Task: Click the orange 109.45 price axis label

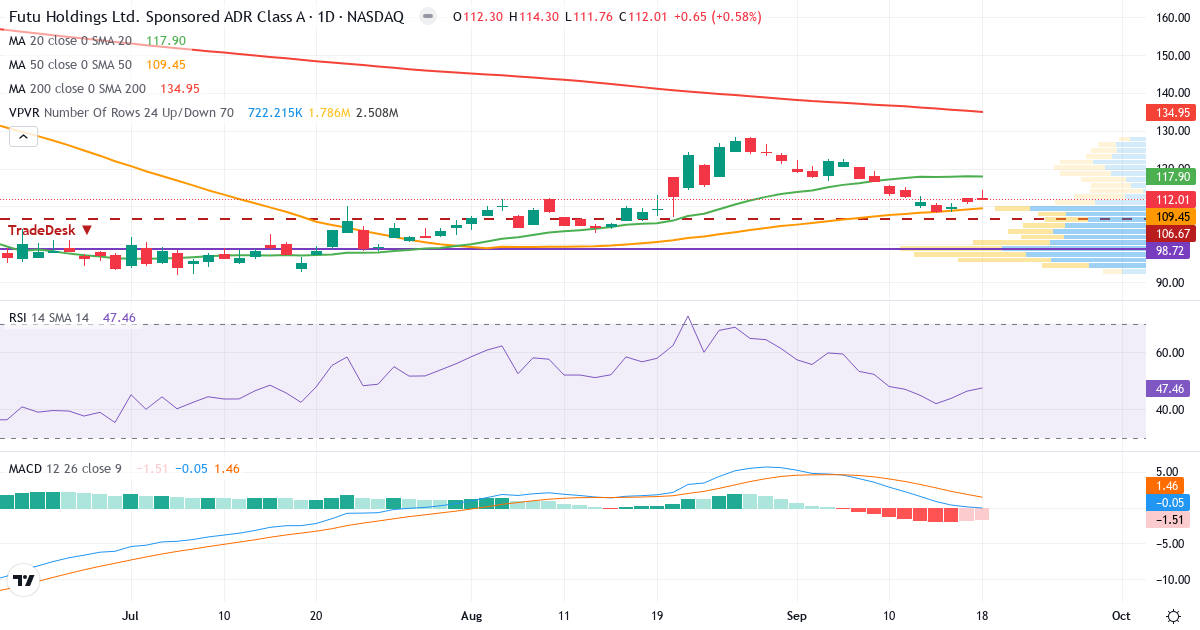Action: [x=1172, y=216]
